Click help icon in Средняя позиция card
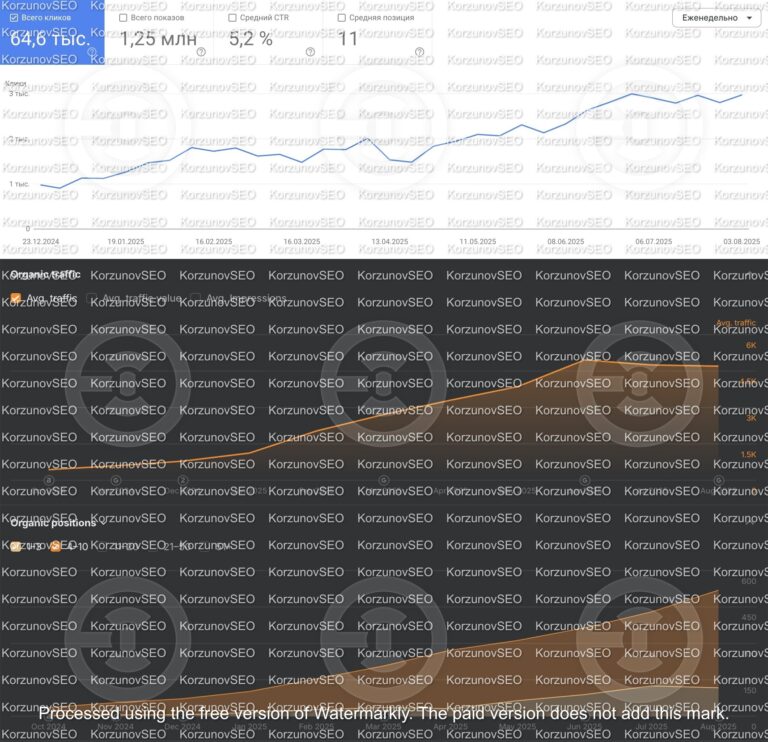Image resolution: width=768 pixels, height=742 pixels. (x=419, y=52)
